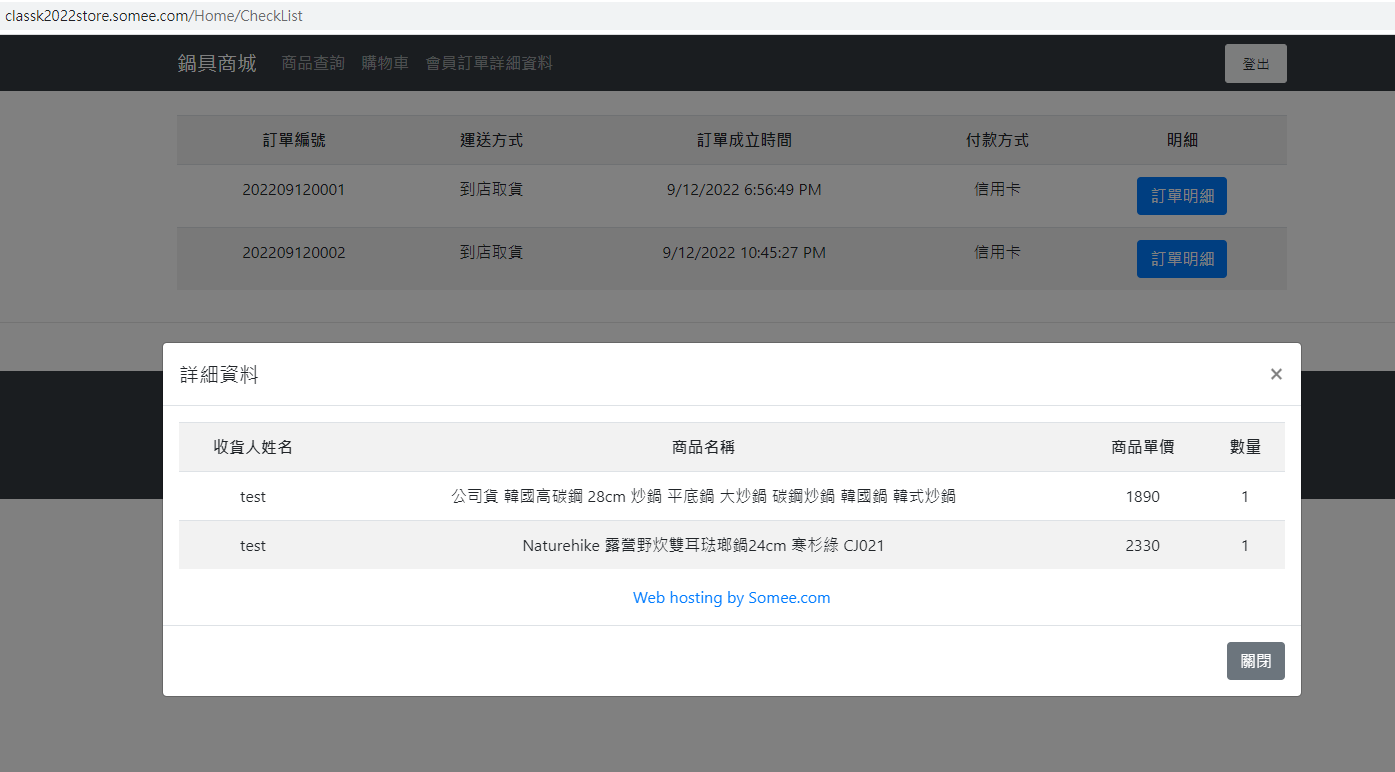Viewport: 1395px width, 772px height.
Task: Open 訂單明細 for order 202209120001
Action: 1182,196
